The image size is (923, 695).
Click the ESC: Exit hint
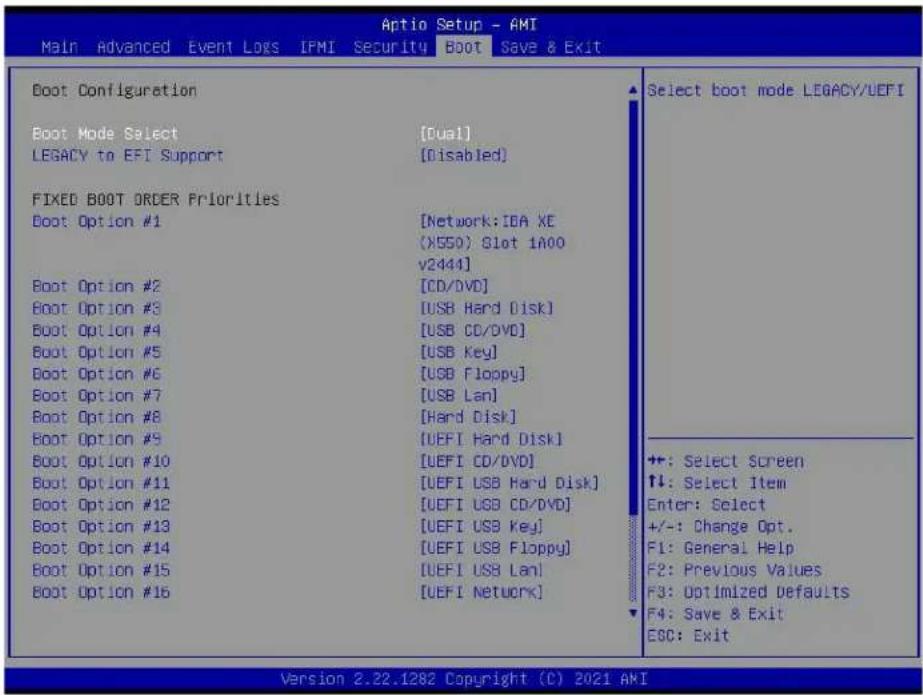688,636
